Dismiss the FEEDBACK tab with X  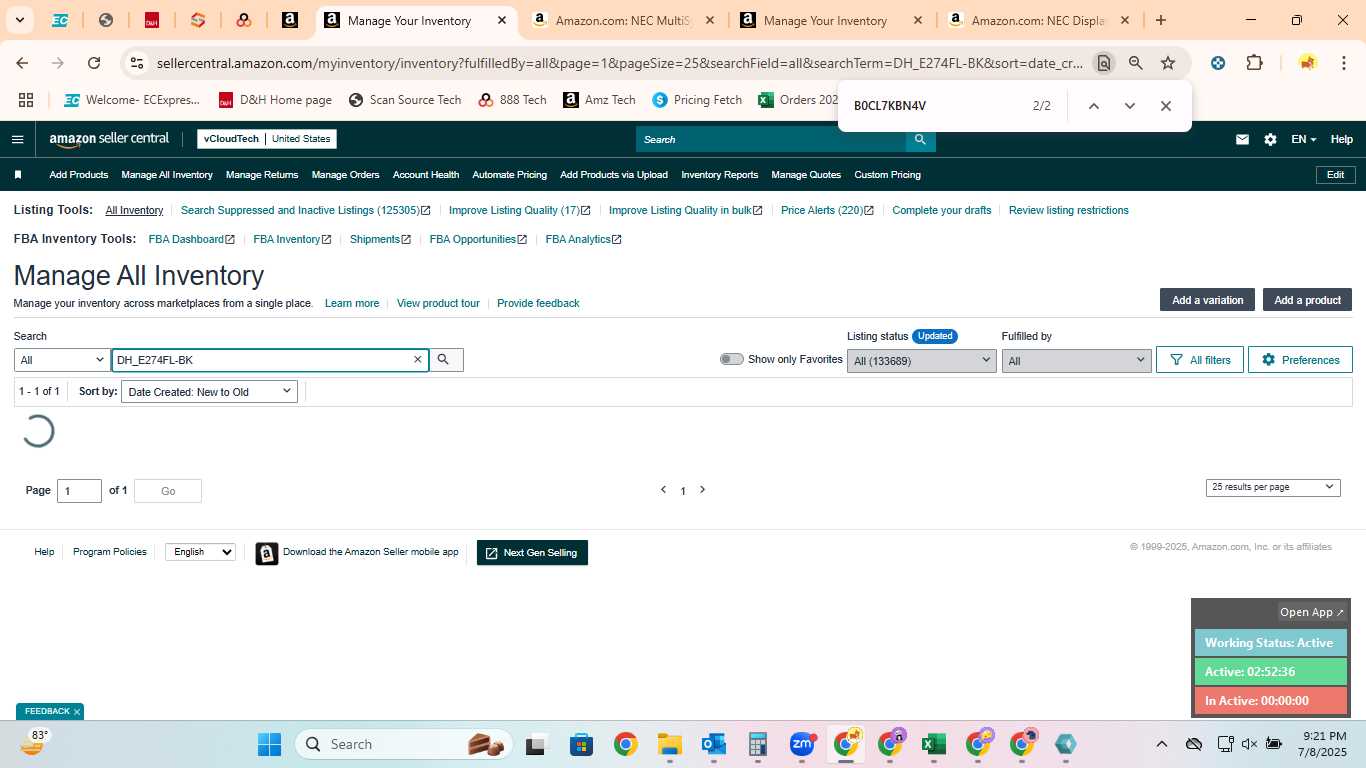[77, 712]
